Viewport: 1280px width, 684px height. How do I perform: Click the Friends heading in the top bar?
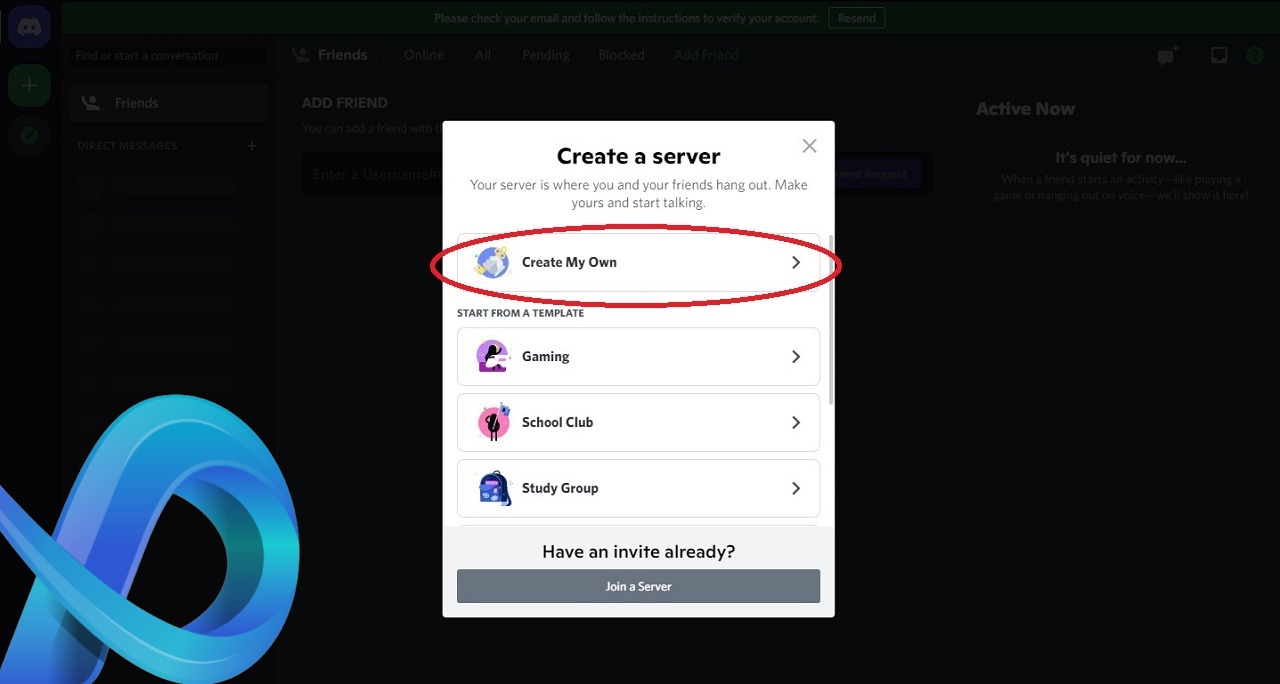tap(342, 55)
